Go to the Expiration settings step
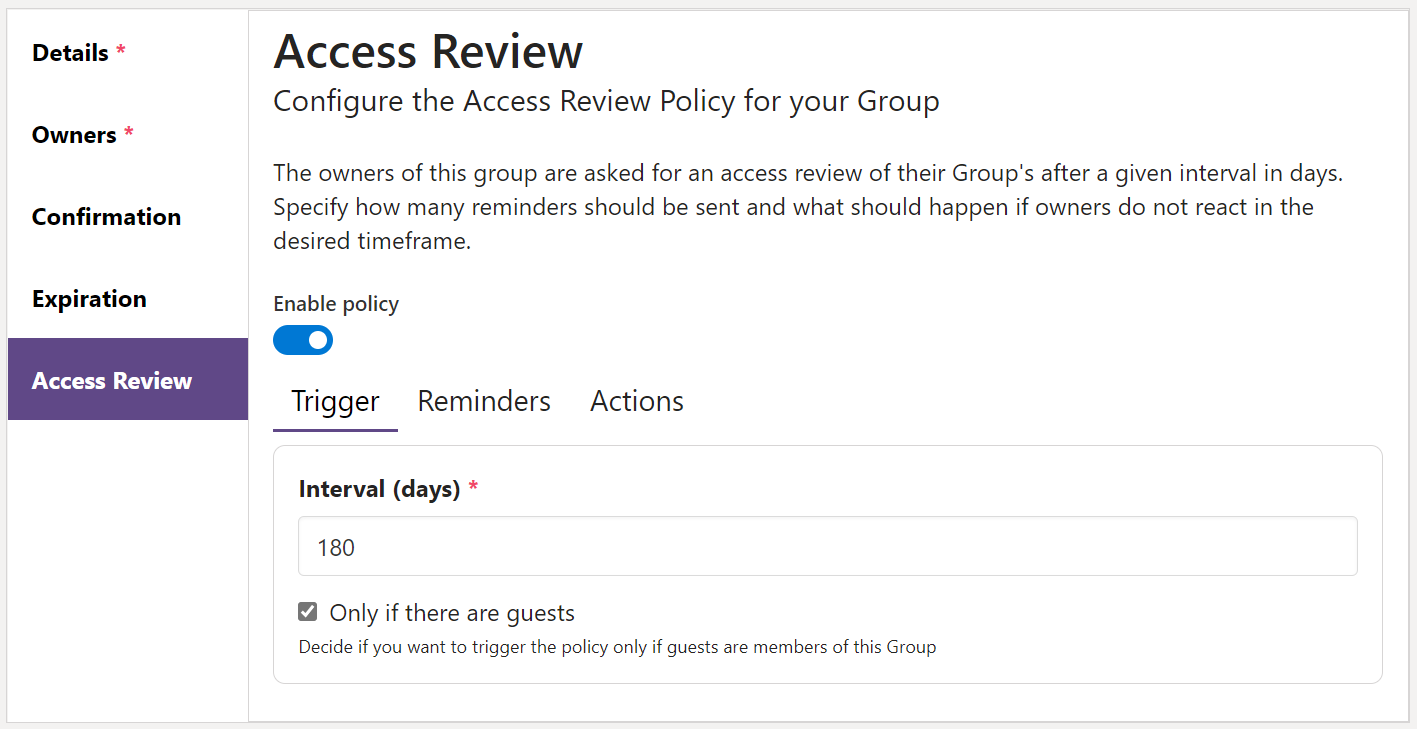Image resolution: width=1417 pixels, height=729 pixels. coord(89,298)
